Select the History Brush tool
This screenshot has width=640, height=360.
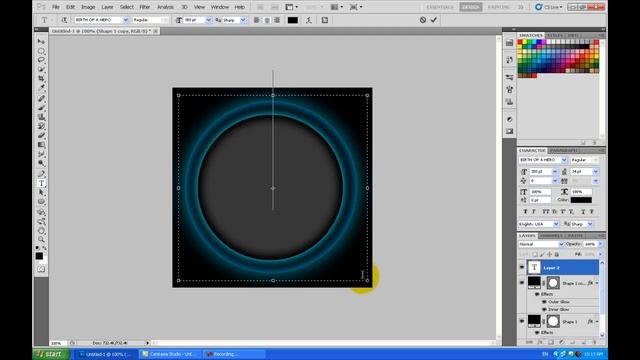[41, 126]
